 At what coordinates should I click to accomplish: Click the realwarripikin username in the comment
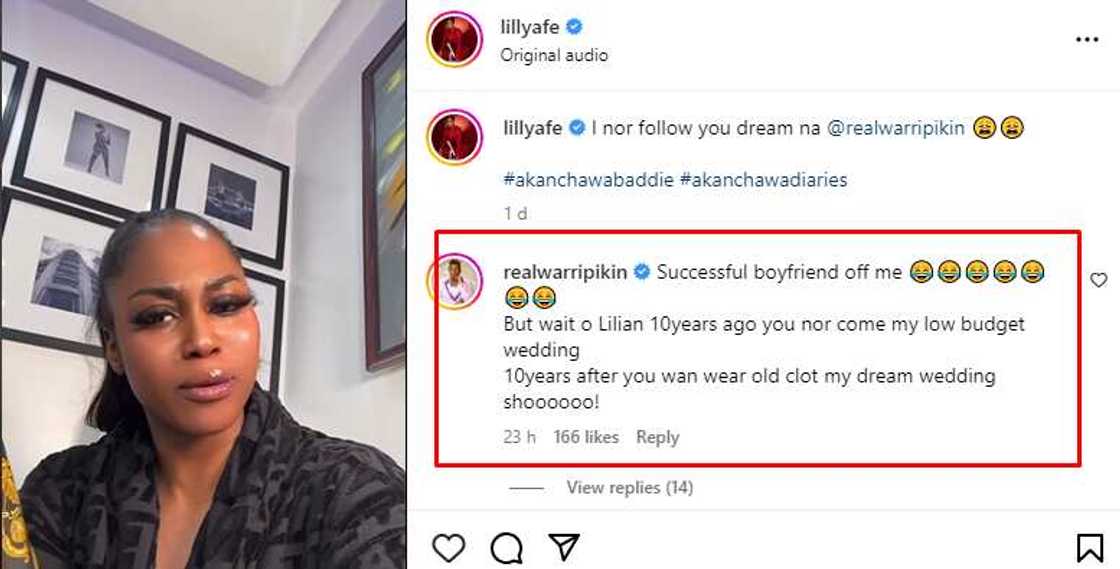coord(566,272)
